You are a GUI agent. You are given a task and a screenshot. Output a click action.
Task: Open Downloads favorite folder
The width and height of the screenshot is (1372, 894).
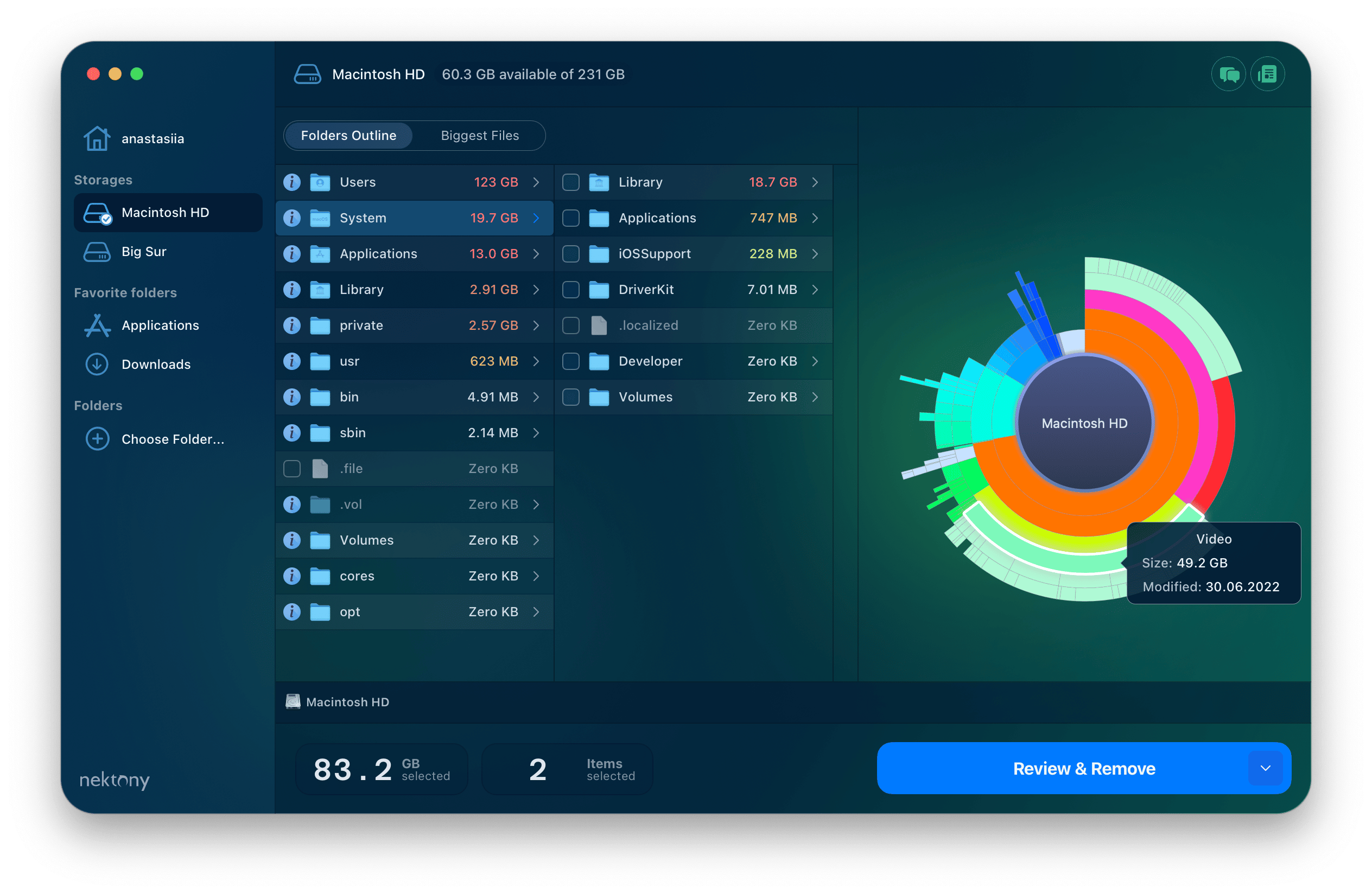156,365
